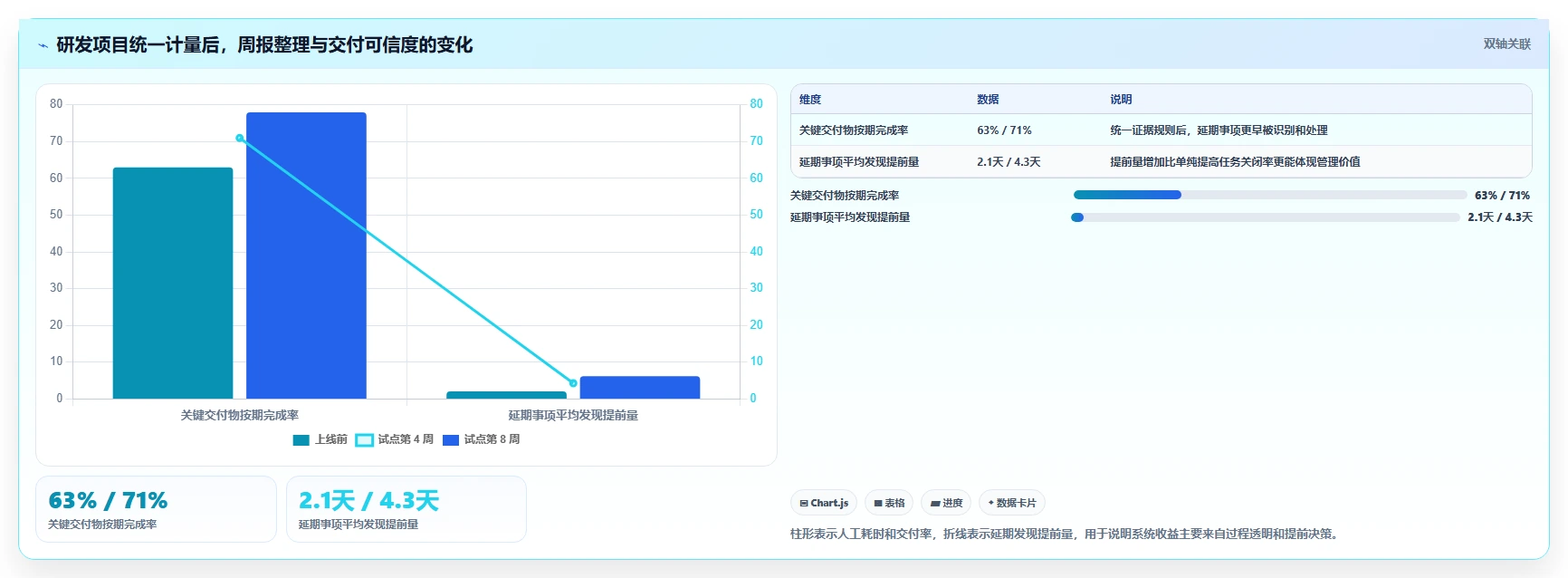This screenshot has width=1568, height=578.
Task: Click the 关键交付物按期完成率 x-axis label
Action: click(240, 415)
